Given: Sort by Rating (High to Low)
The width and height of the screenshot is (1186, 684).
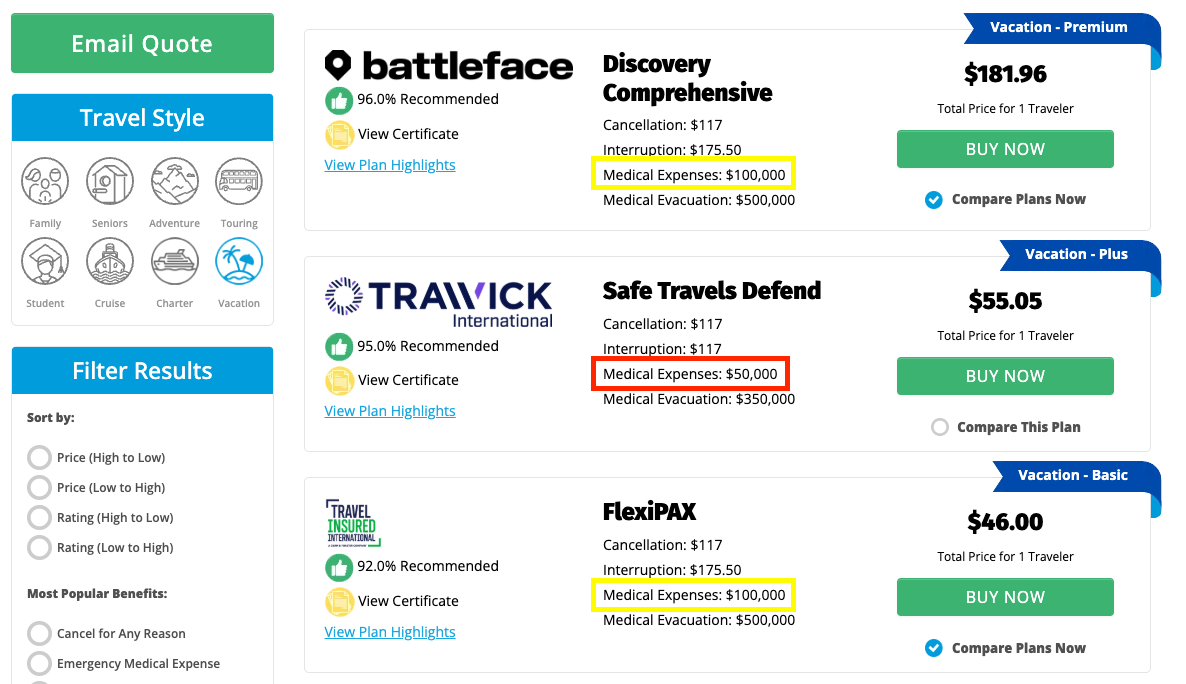Looking at the screenshot, I should 38,517.
